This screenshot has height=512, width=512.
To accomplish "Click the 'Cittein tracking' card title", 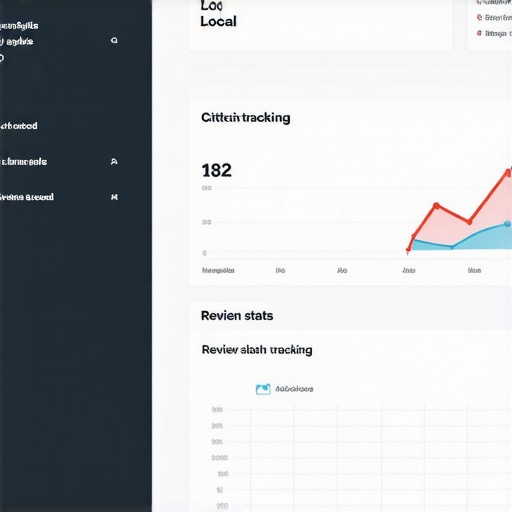I will coord(246,118).
